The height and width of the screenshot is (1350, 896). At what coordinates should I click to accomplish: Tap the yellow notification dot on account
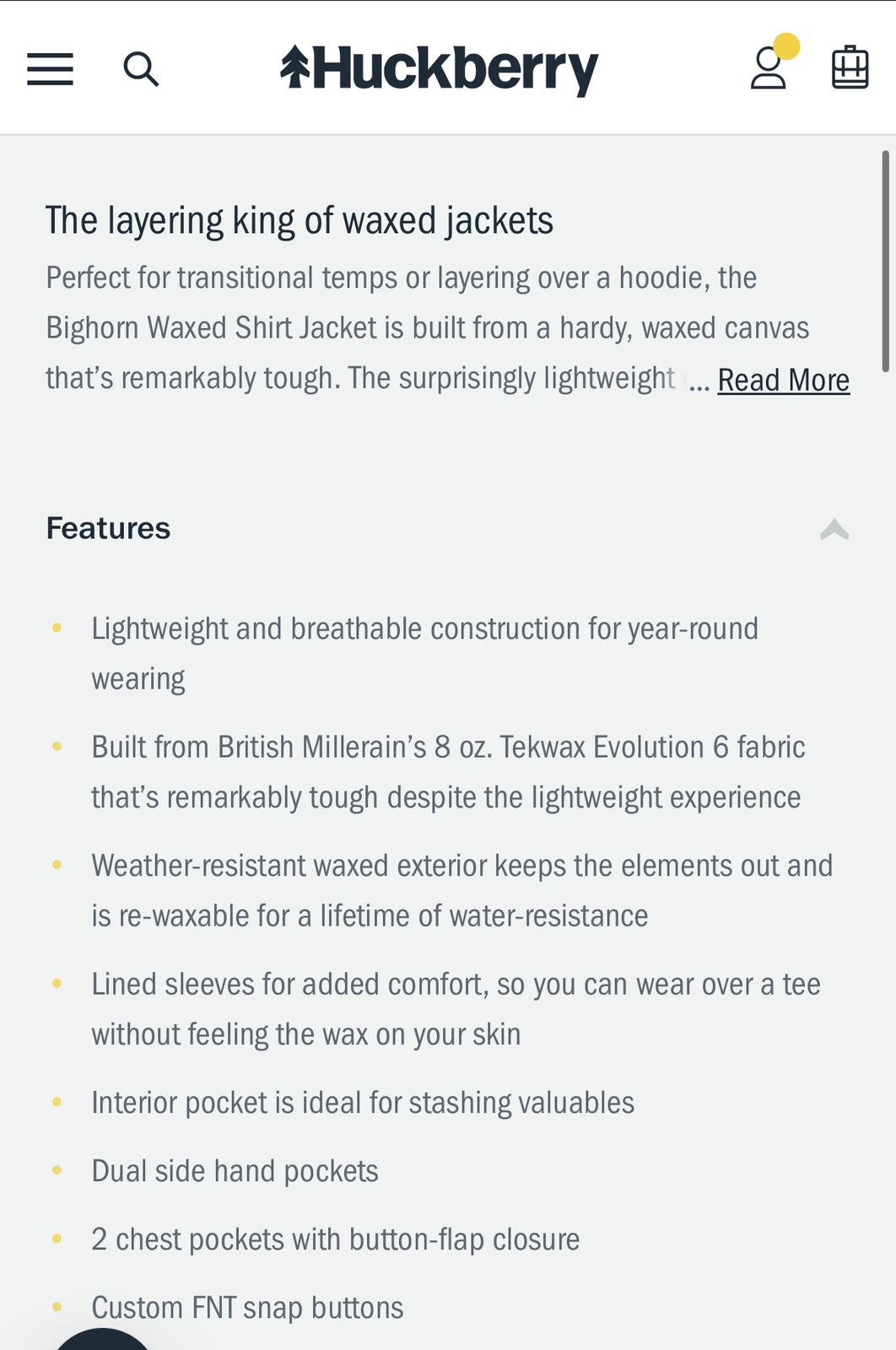(x=786, y=46)
